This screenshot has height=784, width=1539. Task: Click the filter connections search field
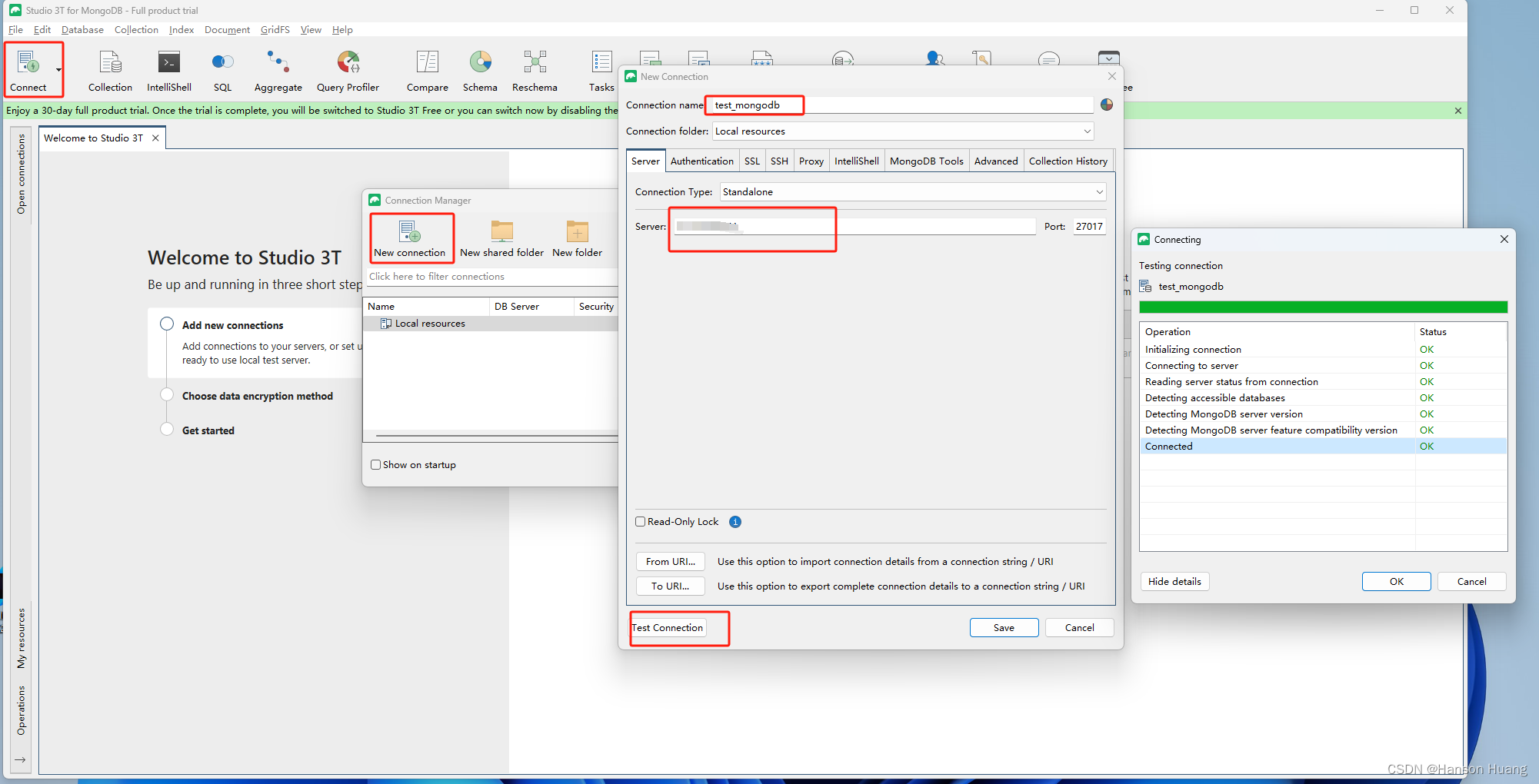492,277
